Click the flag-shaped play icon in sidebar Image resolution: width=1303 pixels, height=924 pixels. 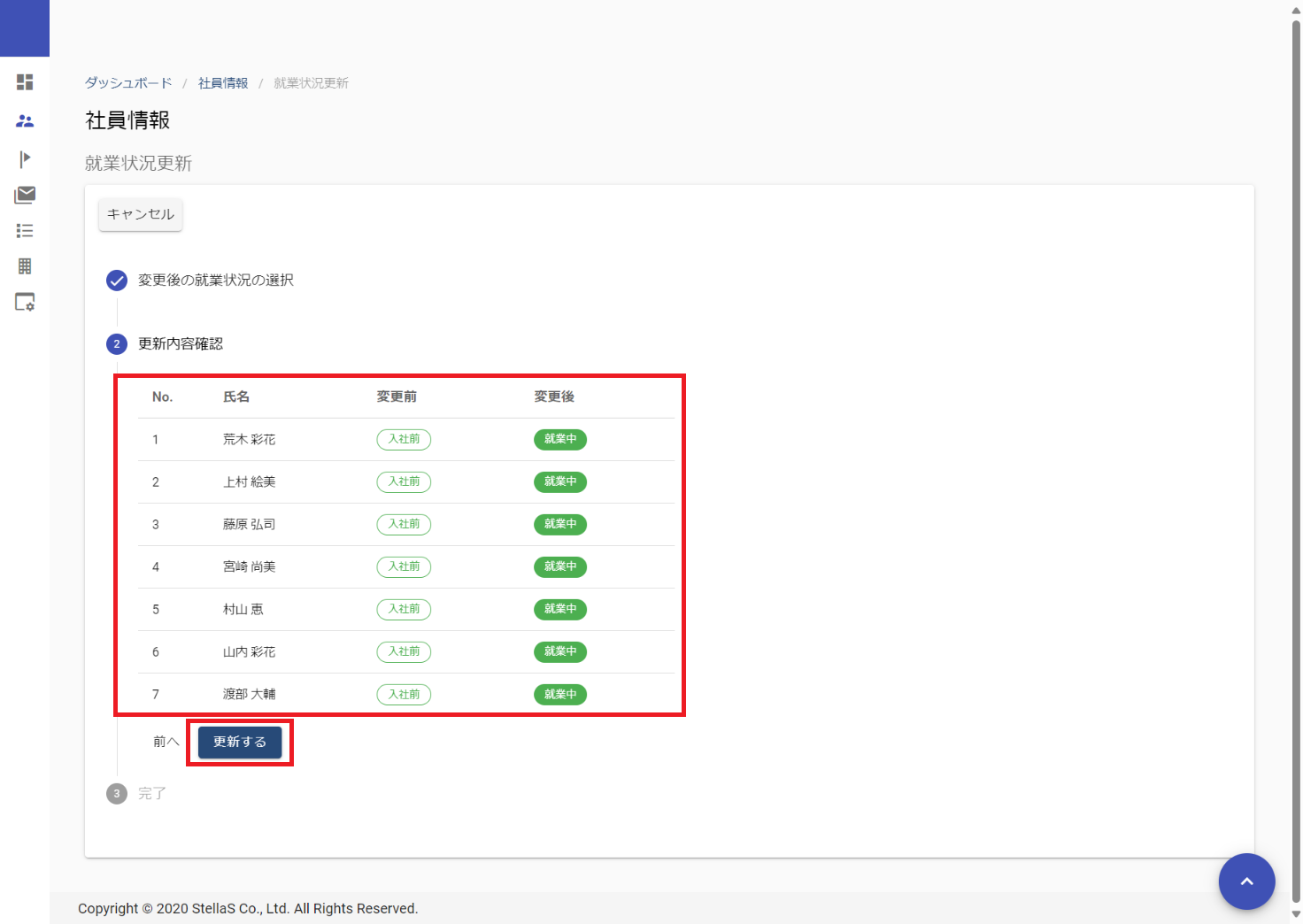25,158
